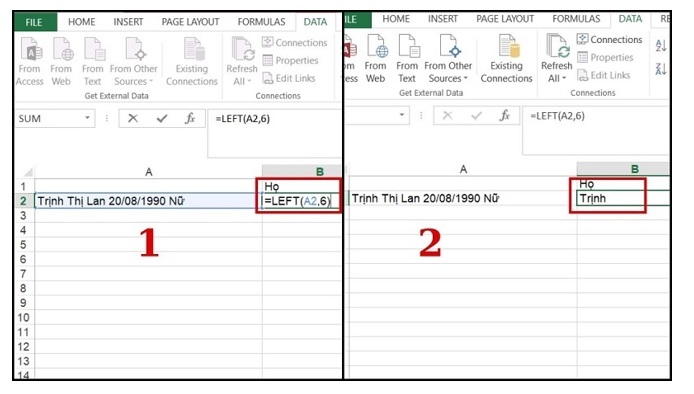This screenshot has height=394, width=694.
Task: Open Name Box dropdown in right window
Action: coord(402,115)
